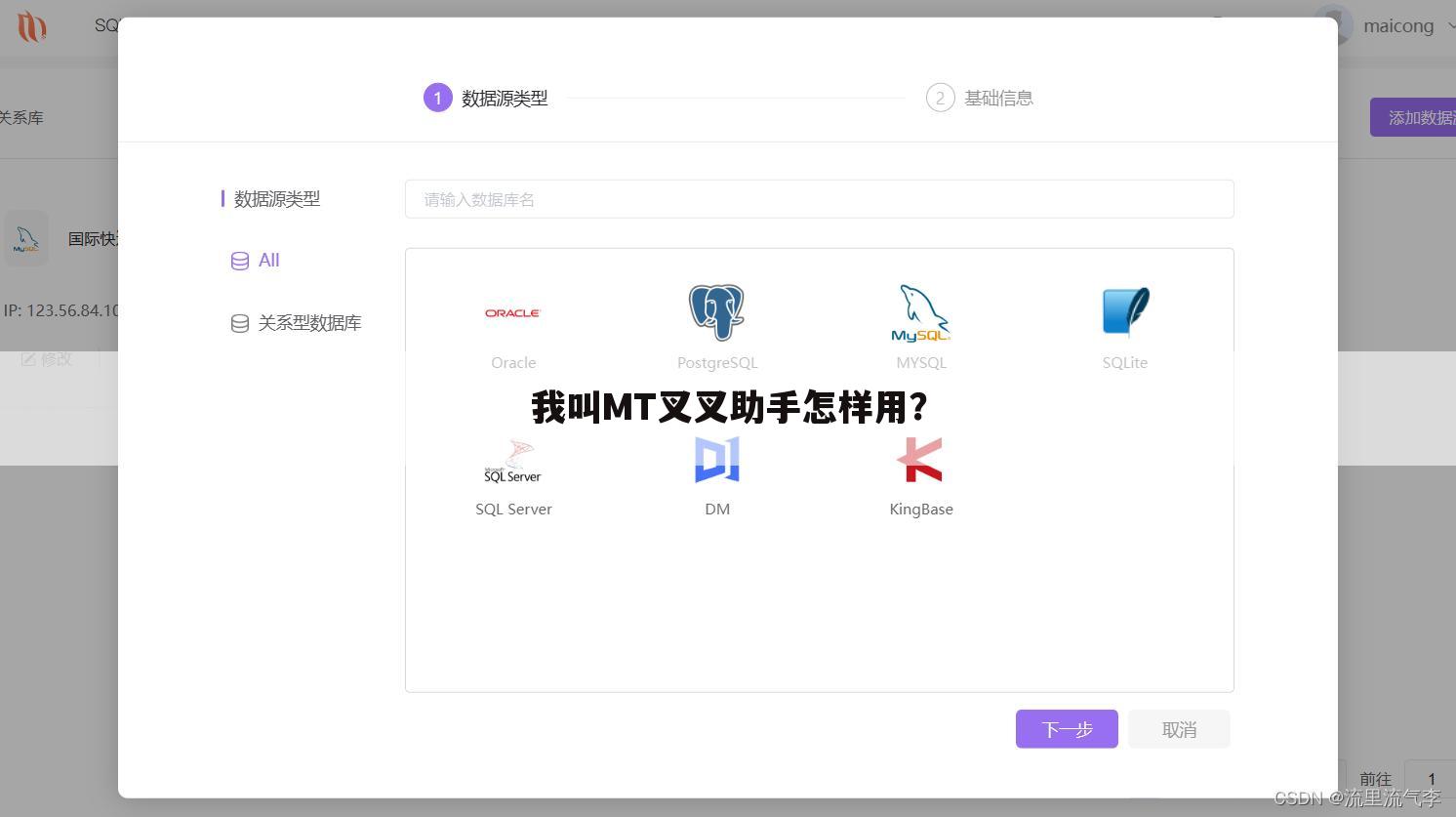Screen dimensions: 1456x817
Task: Click the 添加数据 button behind dialog
Action: pyautogui.click(x=1413, y=117)
